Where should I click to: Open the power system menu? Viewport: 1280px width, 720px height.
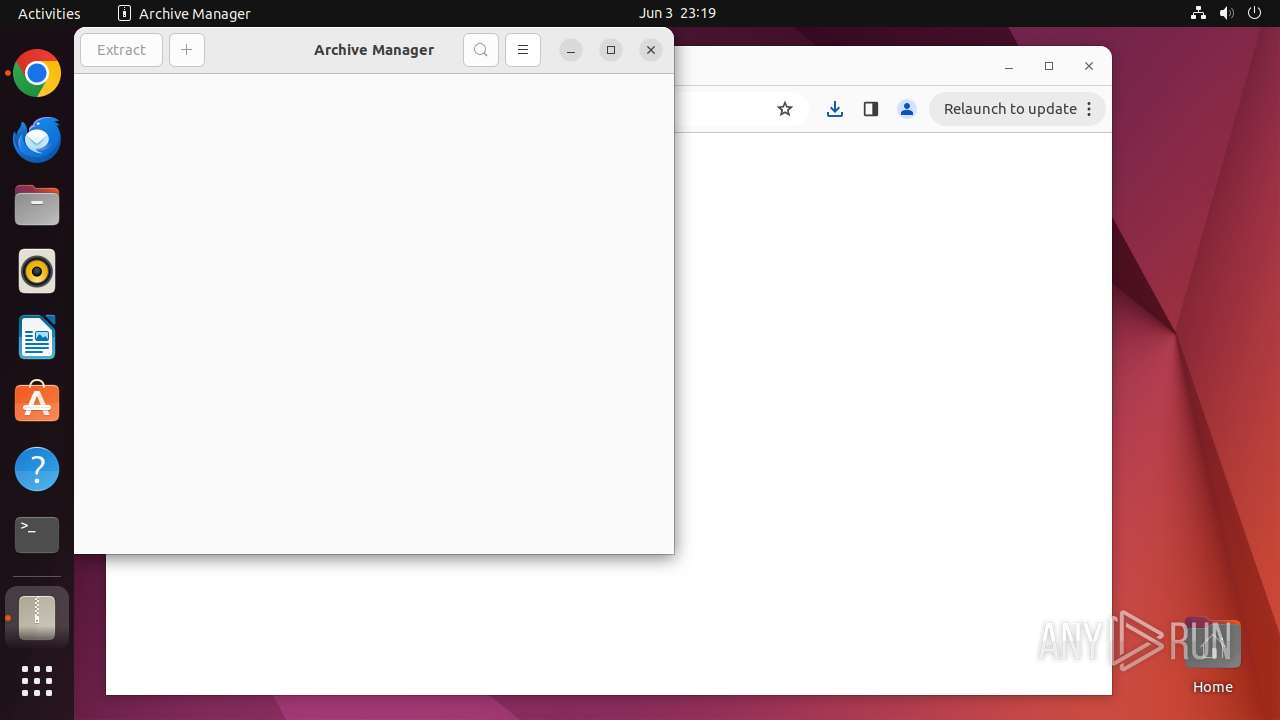click(1255, 13)
